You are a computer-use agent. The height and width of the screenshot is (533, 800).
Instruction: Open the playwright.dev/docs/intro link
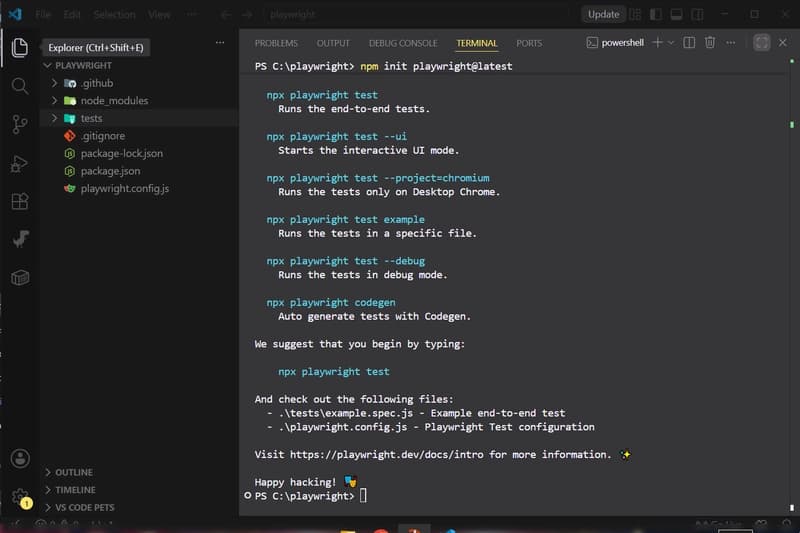click(387, 454)
